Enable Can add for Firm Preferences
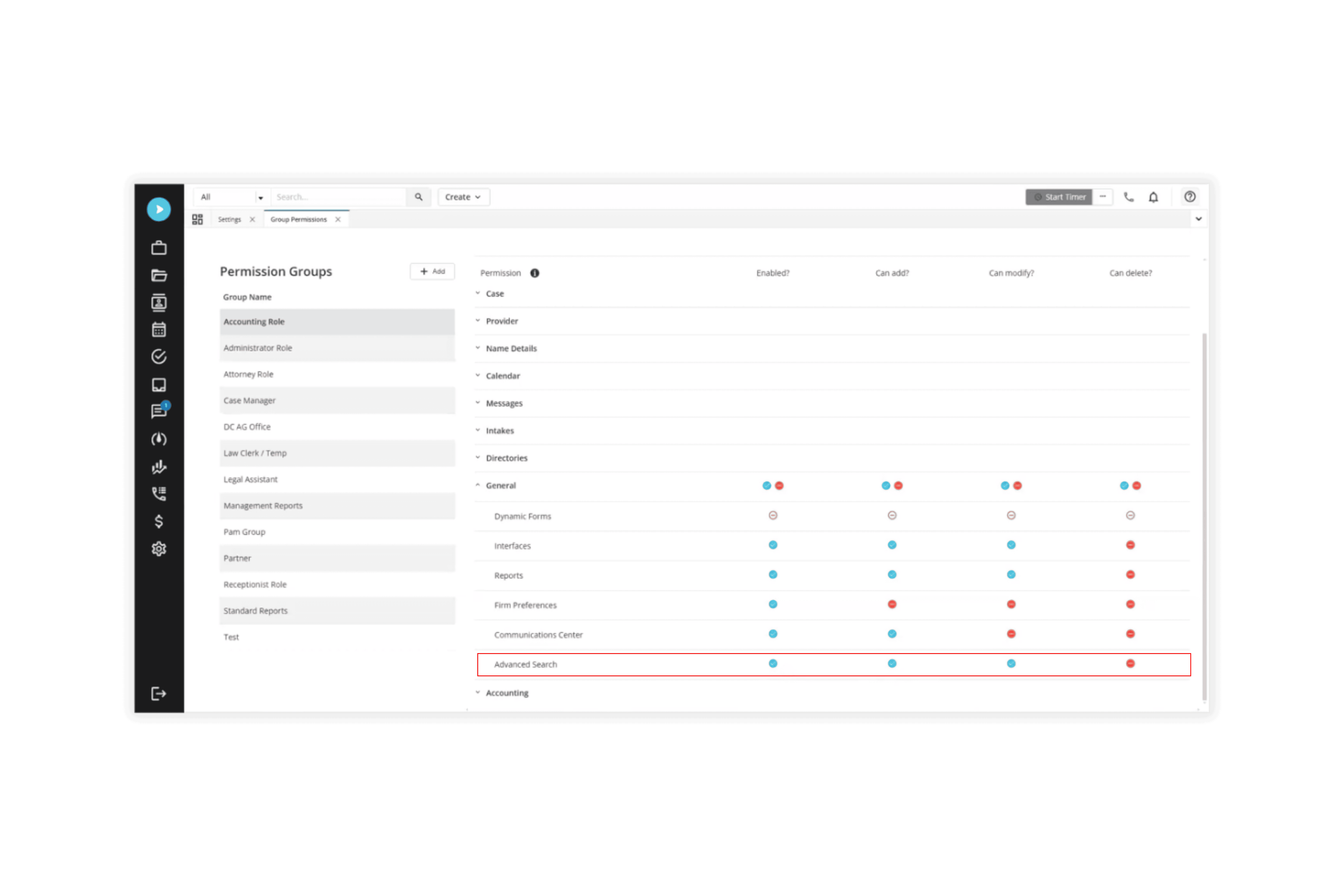Viewport: 1344px width, 896px height. pos(892,604)
